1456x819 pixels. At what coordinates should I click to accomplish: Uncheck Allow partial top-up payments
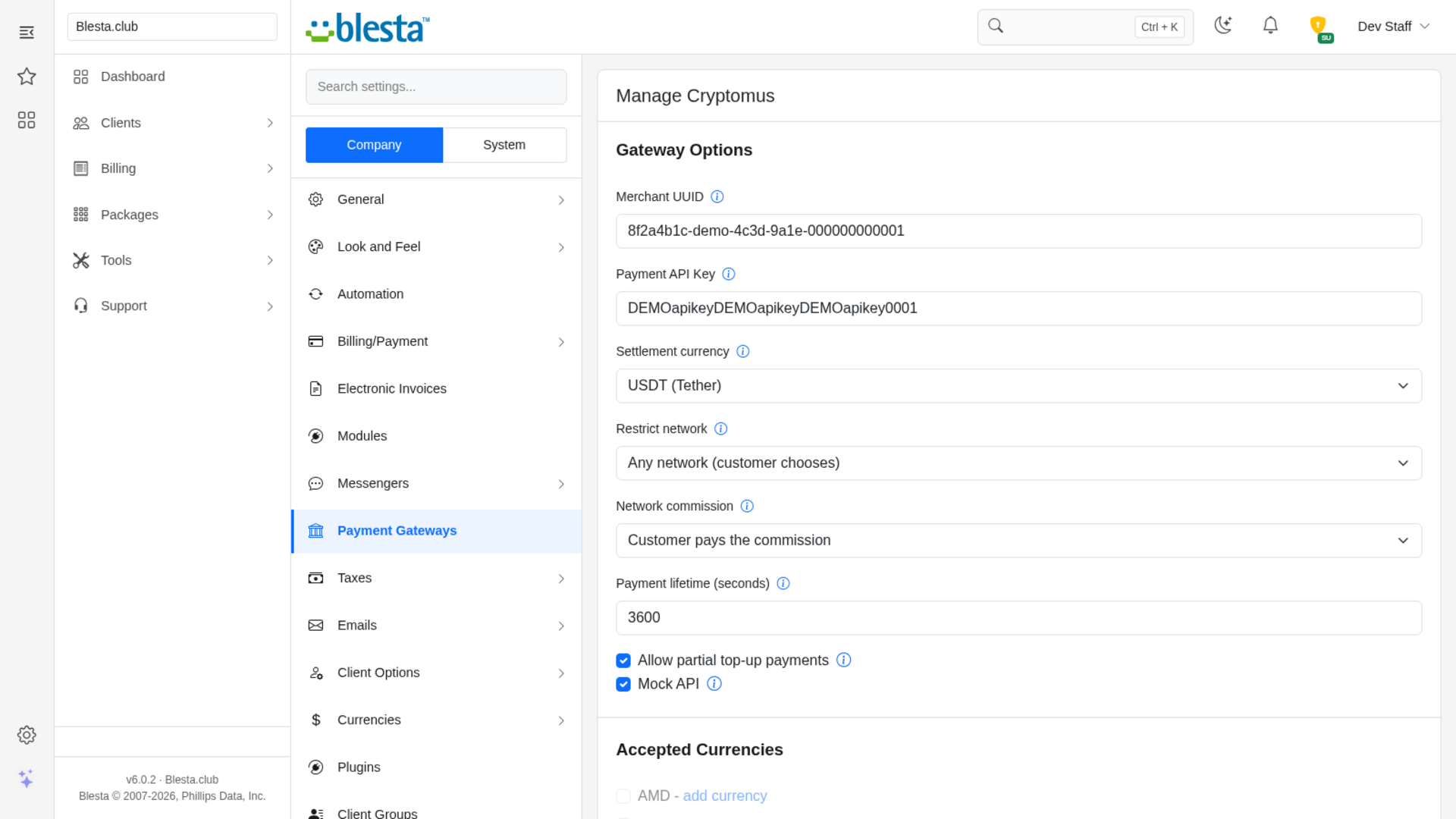[623, 661]
